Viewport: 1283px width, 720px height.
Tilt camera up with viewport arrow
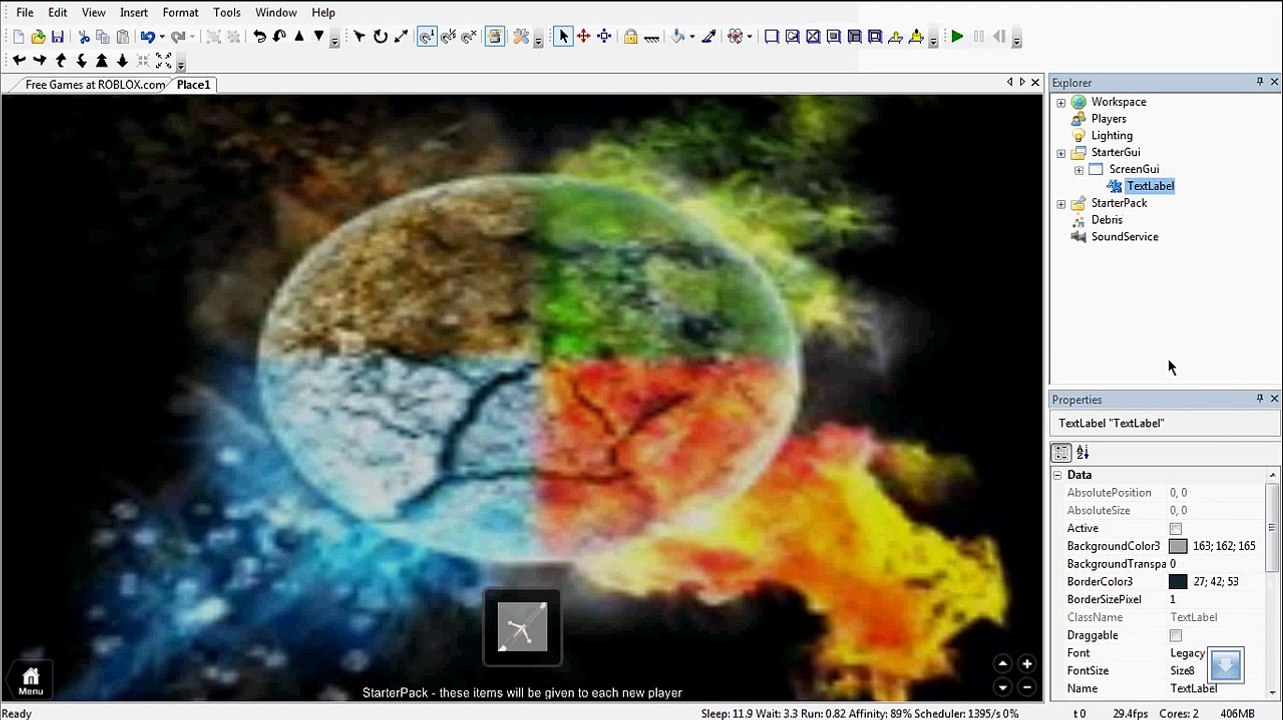1003,664
